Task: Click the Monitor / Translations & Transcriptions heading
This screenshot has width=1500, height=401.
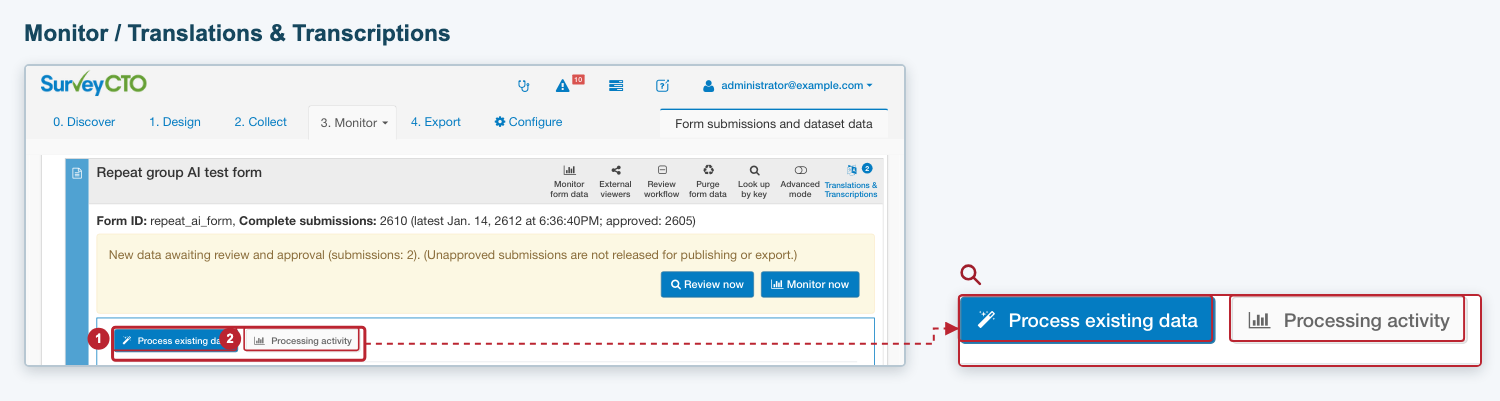Action: (237, 33)
